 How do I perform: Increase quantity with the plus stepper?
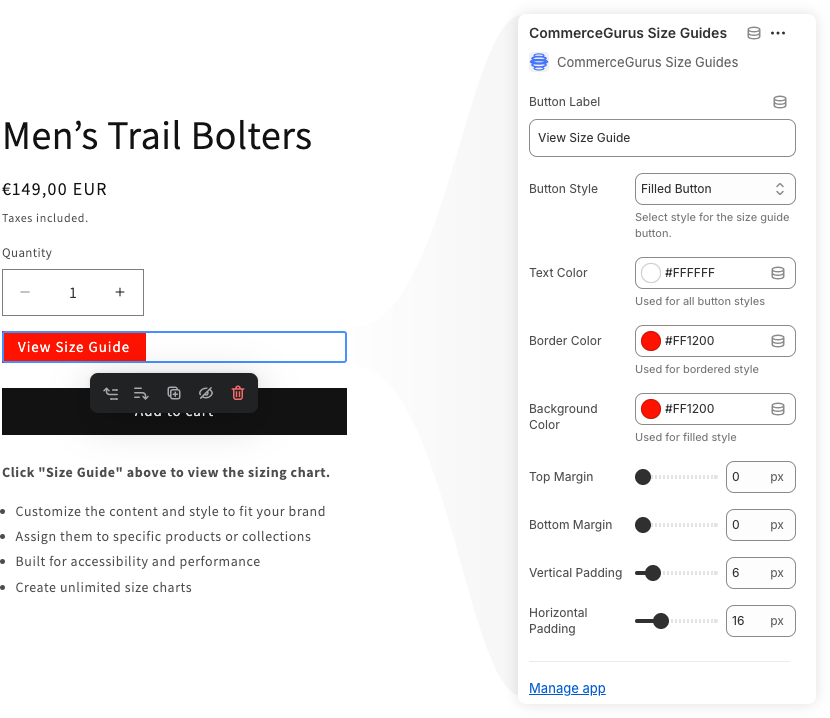click(119, 292)
